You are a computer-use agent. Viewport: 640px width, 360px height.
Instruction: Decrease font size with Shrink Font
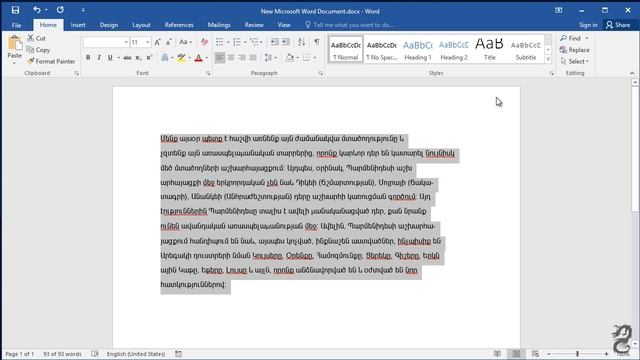pyautogui.click(x=169, y=42)
